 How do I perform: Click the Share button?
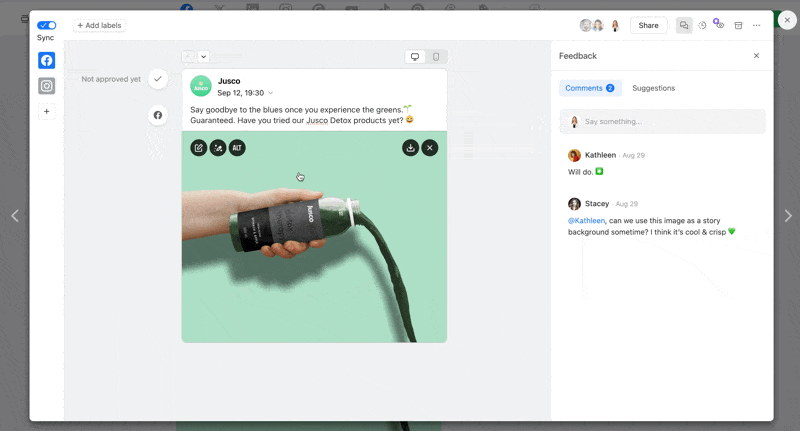[x=648, y=26]
